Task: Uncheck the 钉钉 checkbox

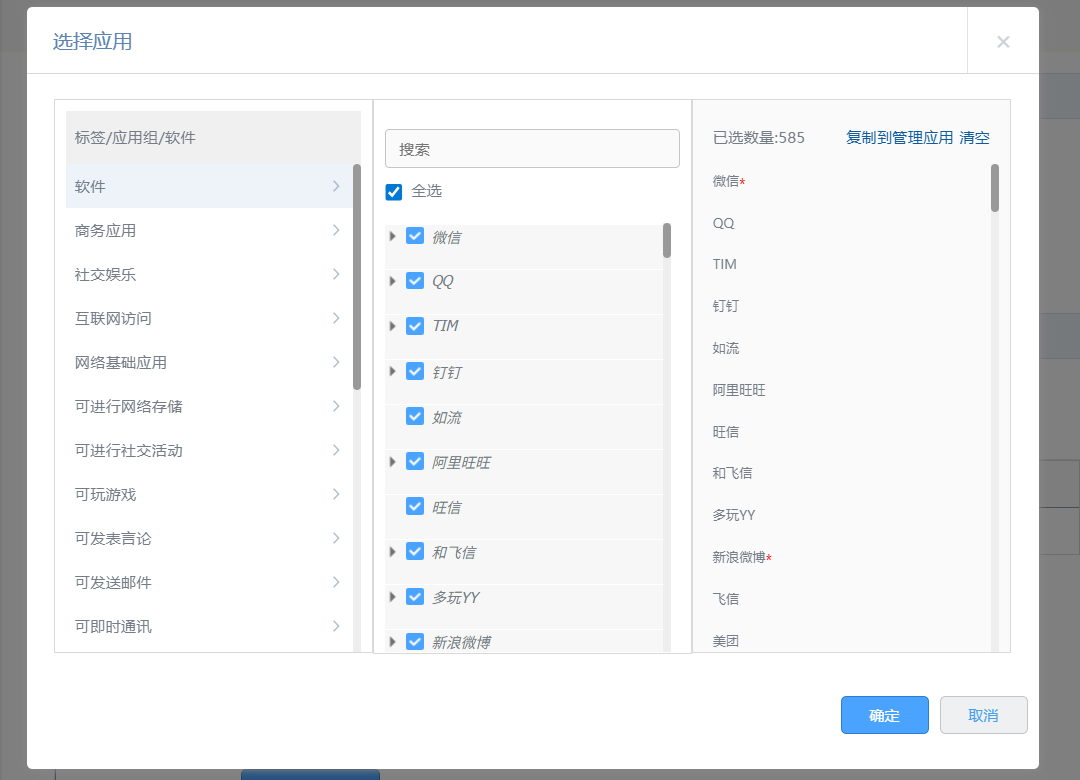Action: [x=415, y=371]
